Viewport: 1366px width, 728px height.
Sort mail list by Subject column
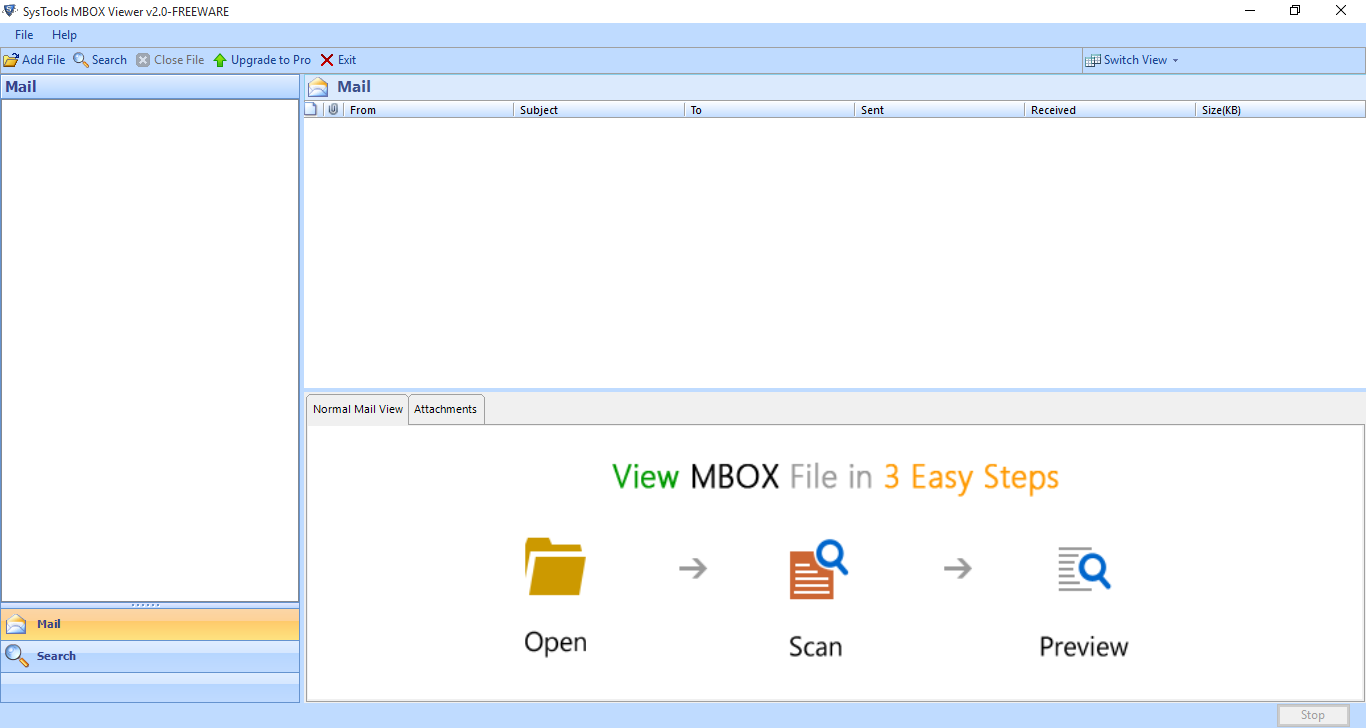(599, 110)
